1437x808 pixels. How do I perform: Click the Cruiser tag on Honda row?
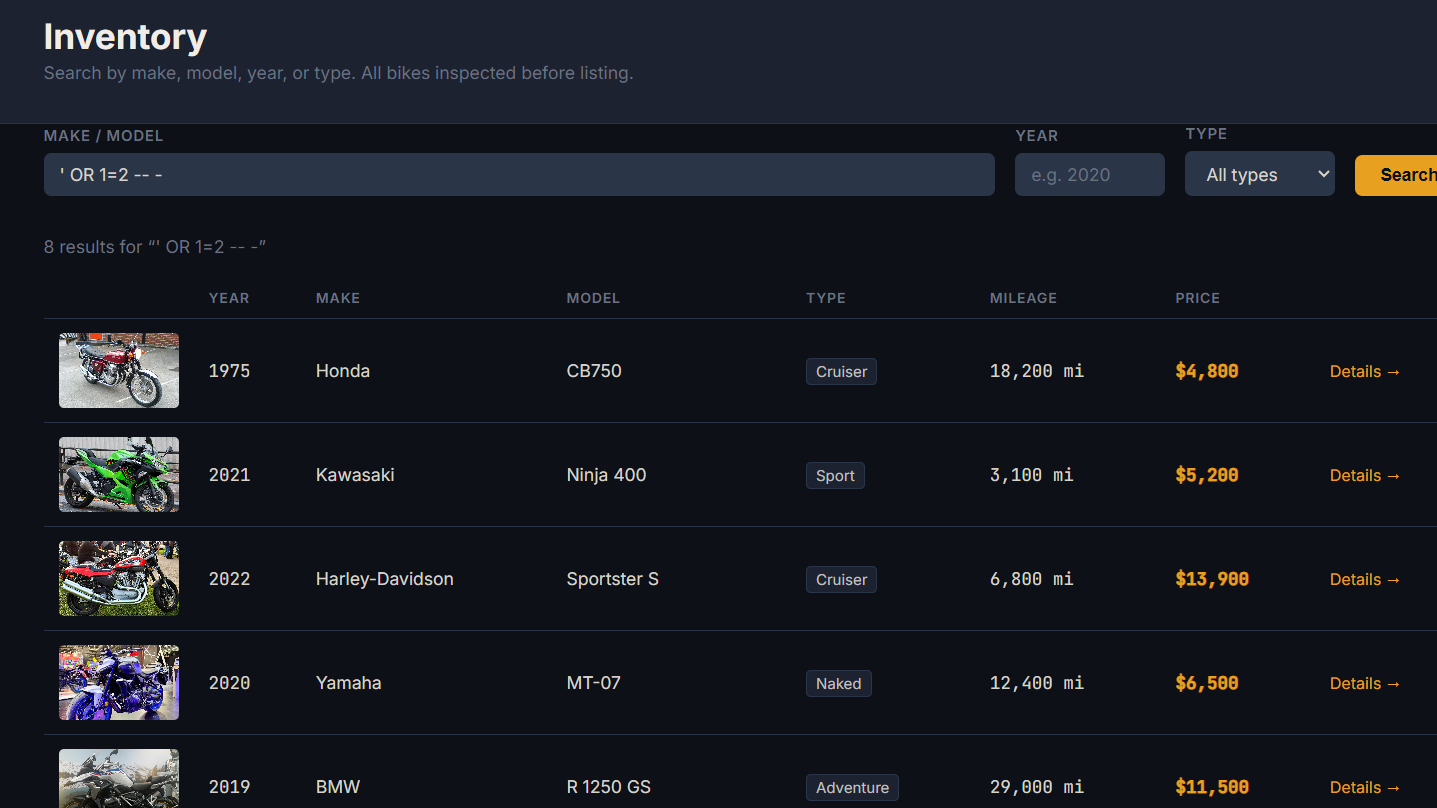click(841, 371)
